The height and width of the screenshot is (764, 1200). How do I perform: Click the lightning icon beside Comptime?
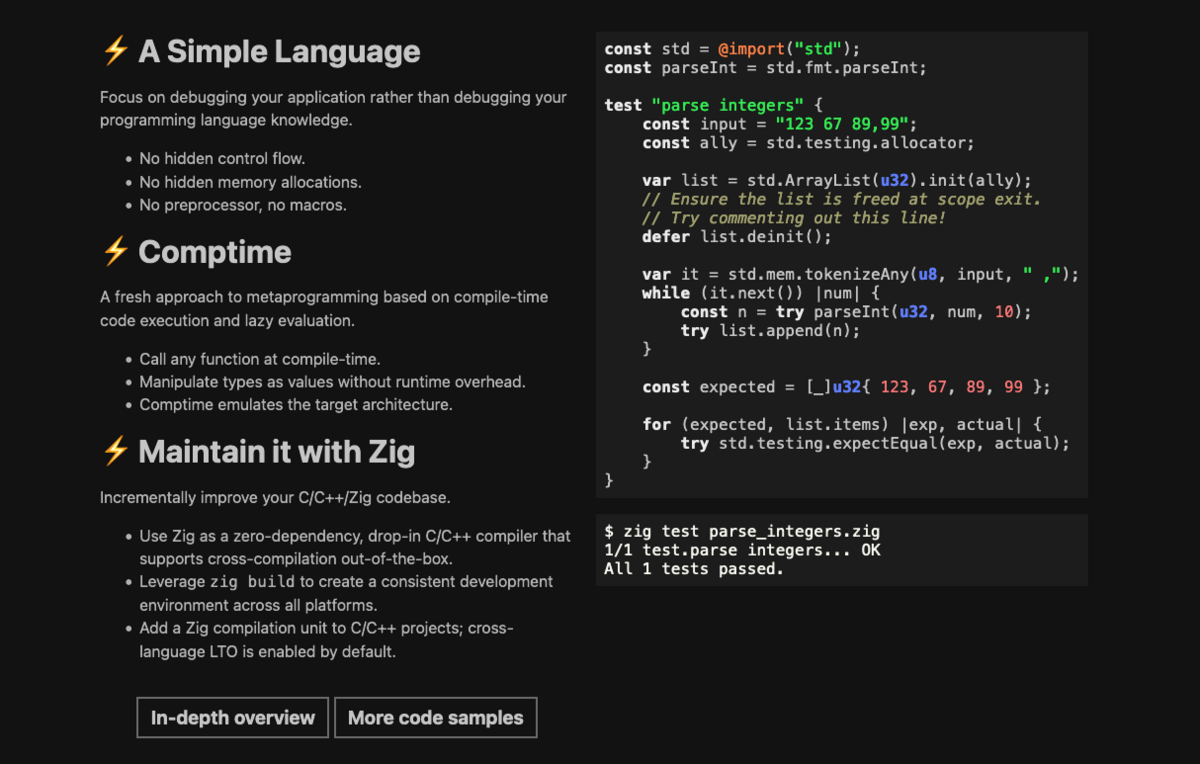pyautogui.click(x=115, y=251)
